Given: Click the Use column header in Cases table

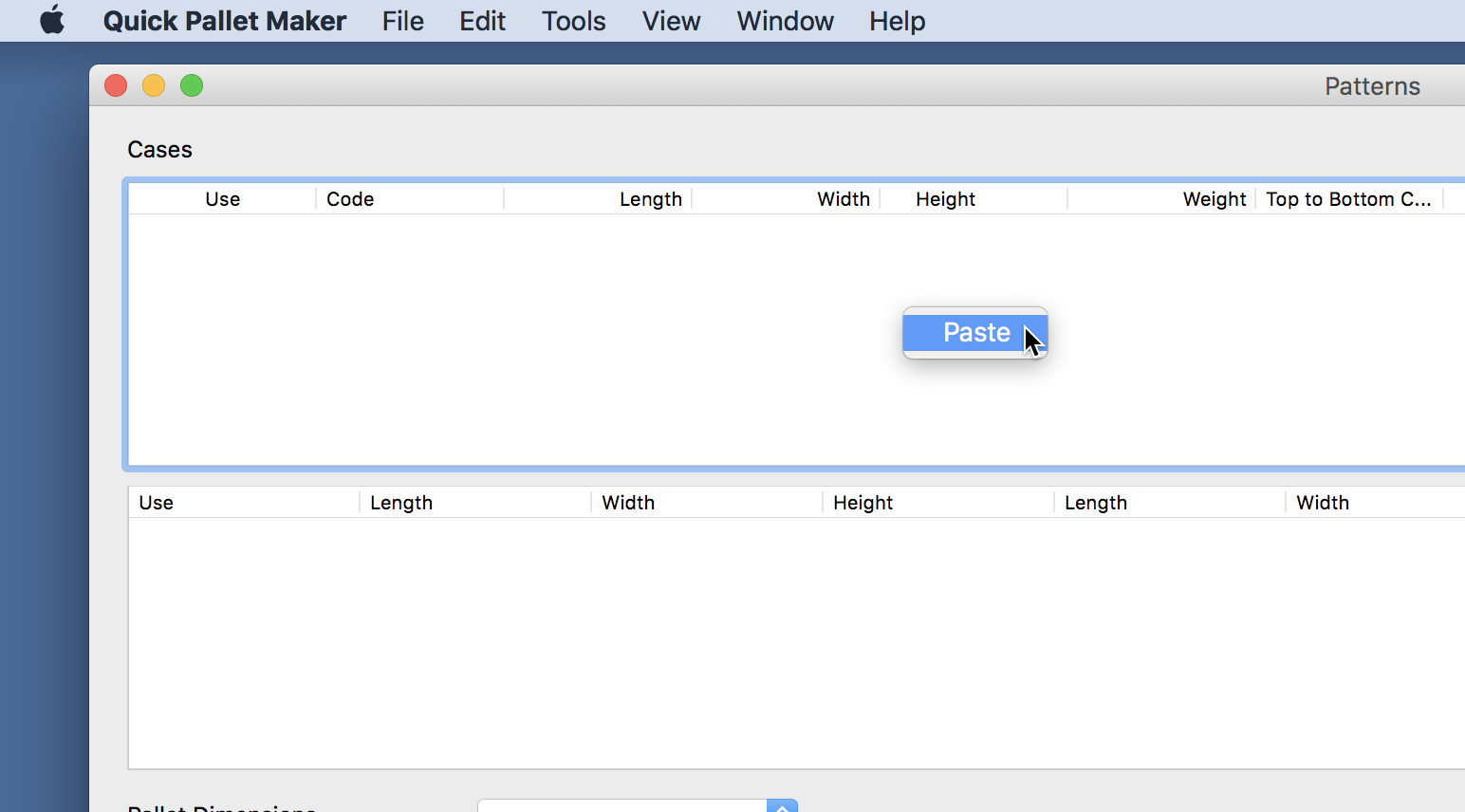Looking at the screenshot, I should 223,199.
